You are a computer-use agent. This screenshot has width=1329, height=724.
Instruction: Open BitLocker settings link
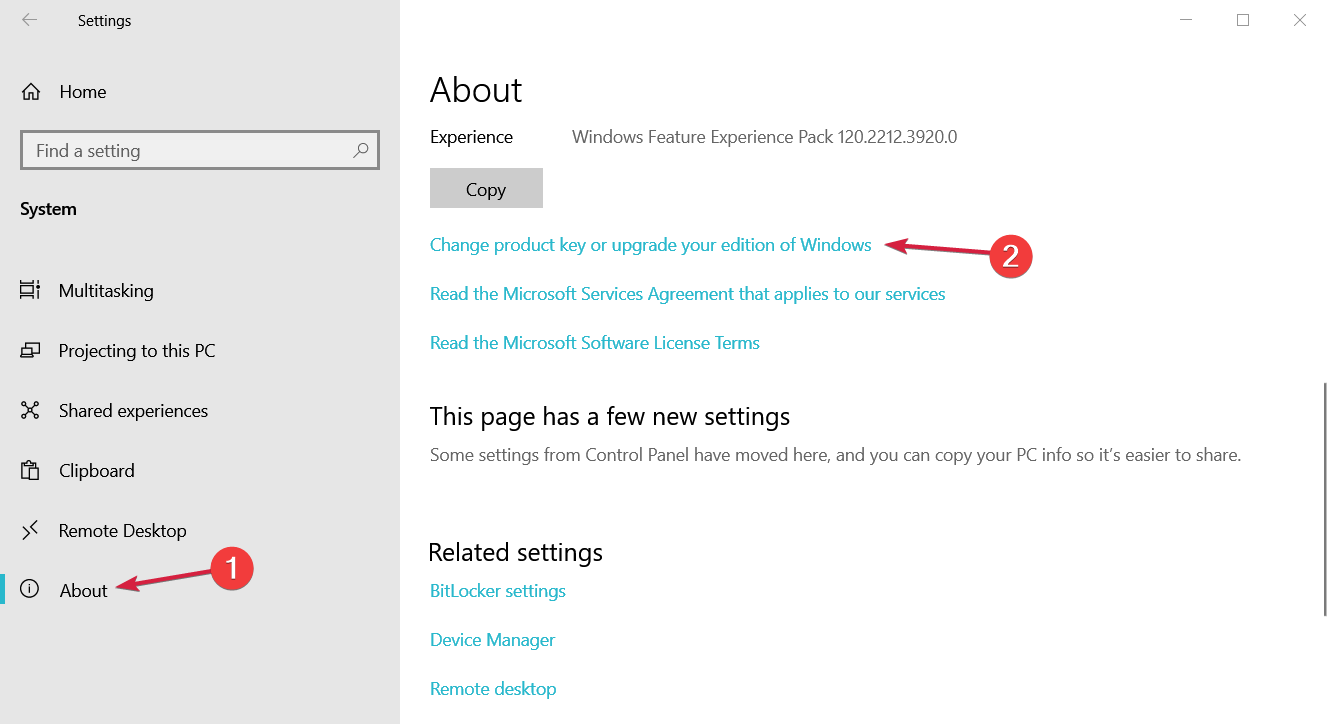click(498, 591)
